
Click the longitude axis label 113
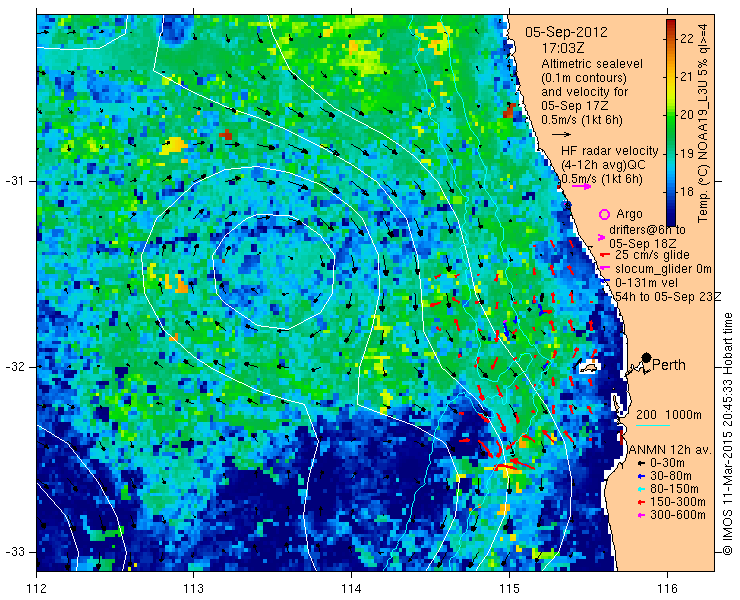(194, 589)
